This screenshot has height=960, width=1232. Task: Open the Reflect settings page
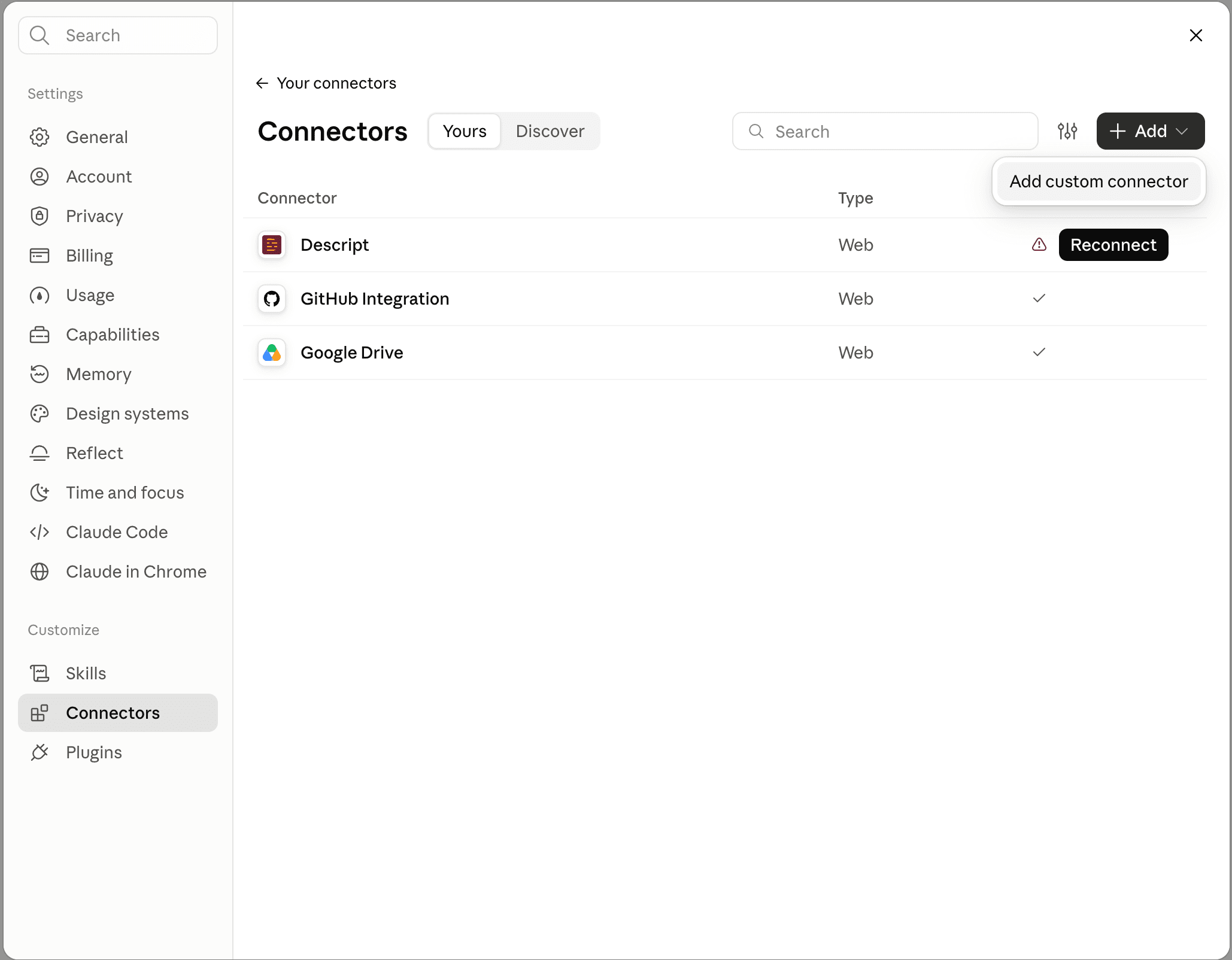(x=118, y=453)
